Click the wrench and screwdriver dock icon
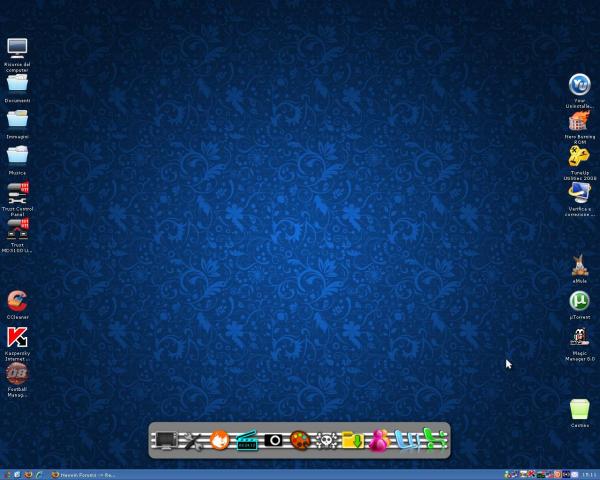600x480 pixels. click(x=192, y=442)
